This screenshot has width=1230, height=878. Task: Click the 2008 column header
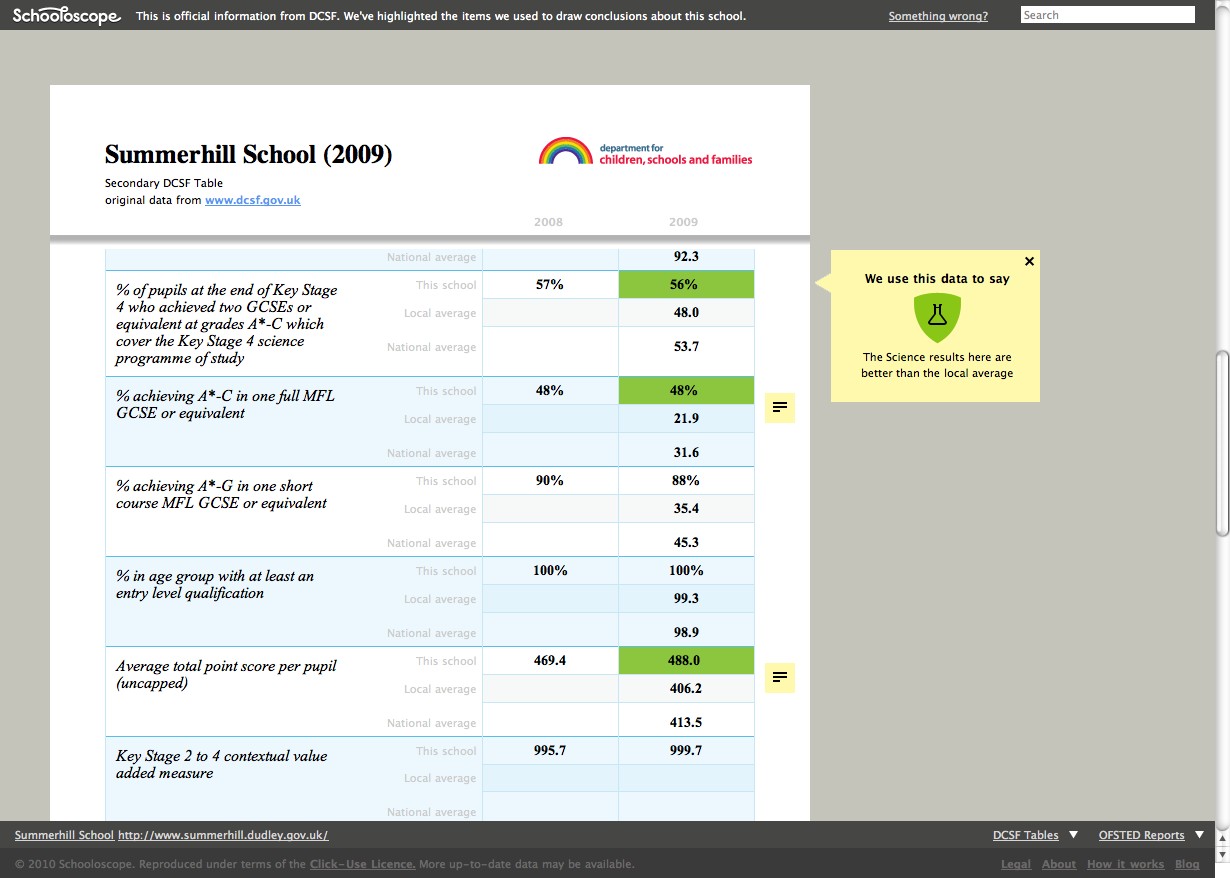(x=548, y=222)
